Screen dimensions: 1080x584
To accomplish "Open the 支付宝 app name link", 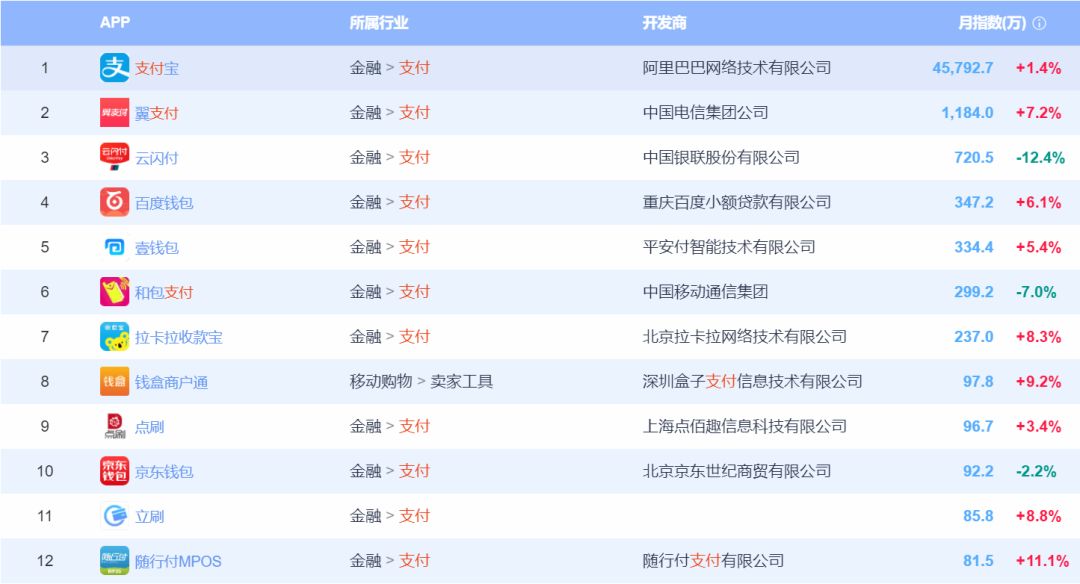I will point(157,68).
